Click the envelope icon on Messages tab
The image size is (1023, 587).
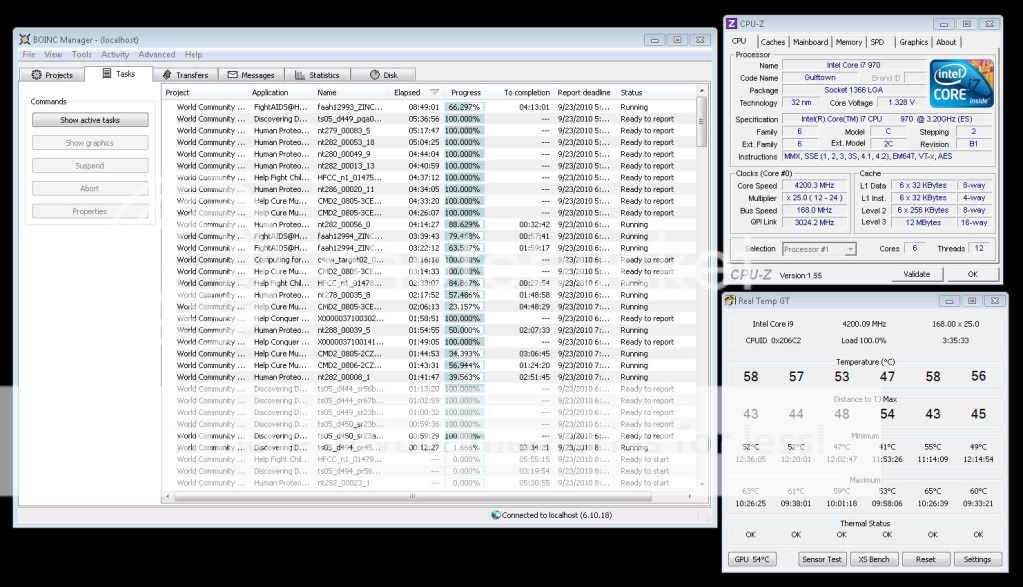pyautogui.click(x=232, y=75)
